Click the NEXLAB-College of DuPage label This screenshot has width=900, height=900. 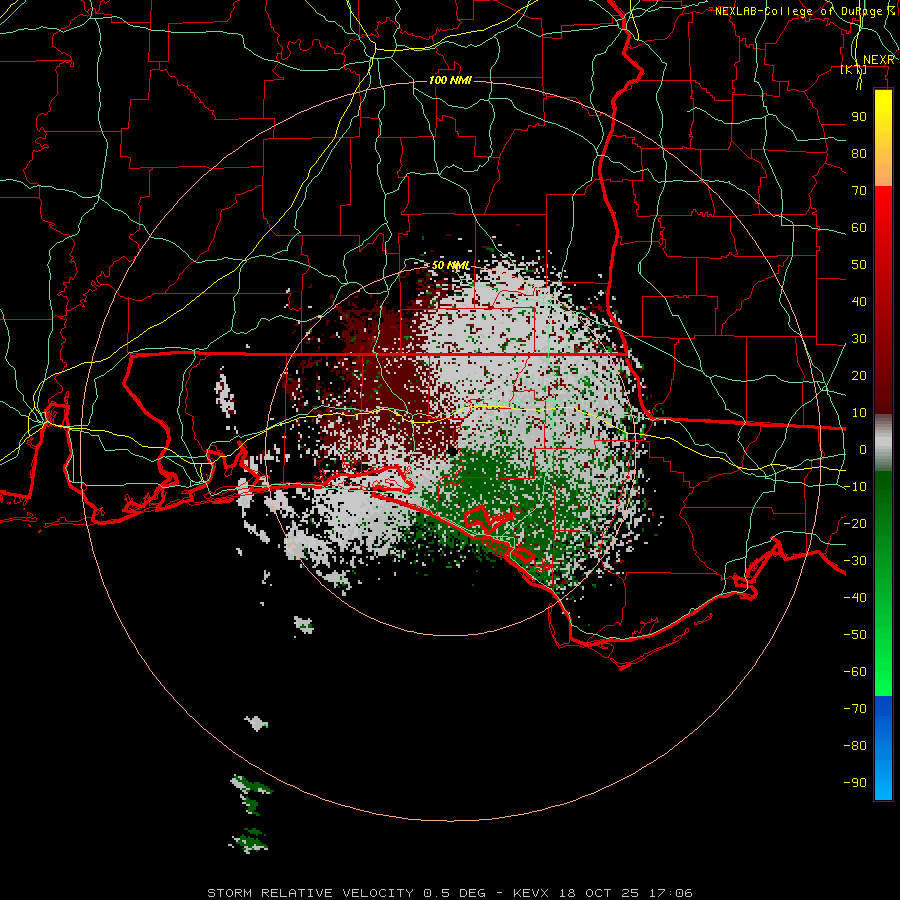click(x=804, y=11)
